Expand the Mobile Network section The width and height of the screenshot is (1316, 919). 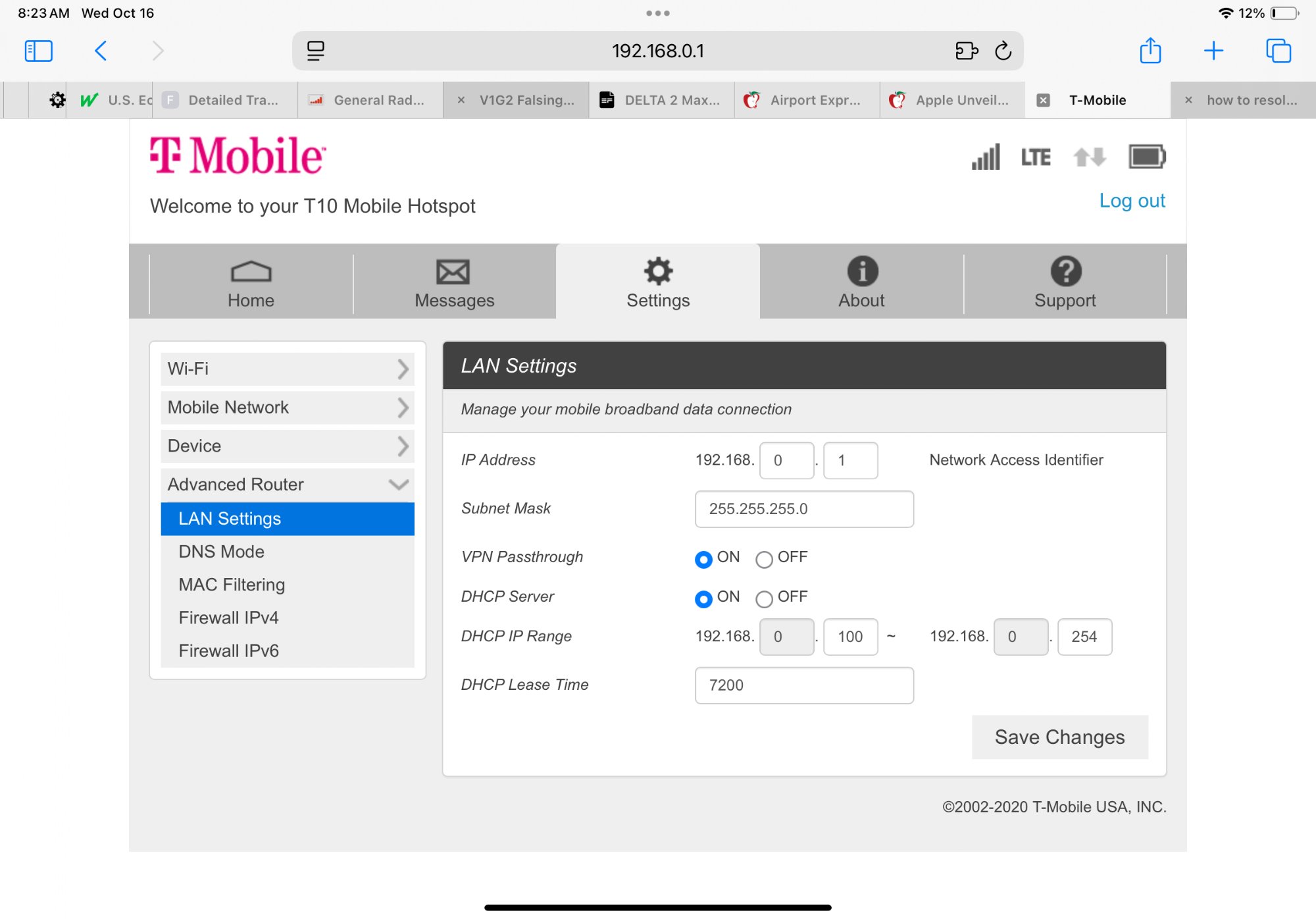288,407
